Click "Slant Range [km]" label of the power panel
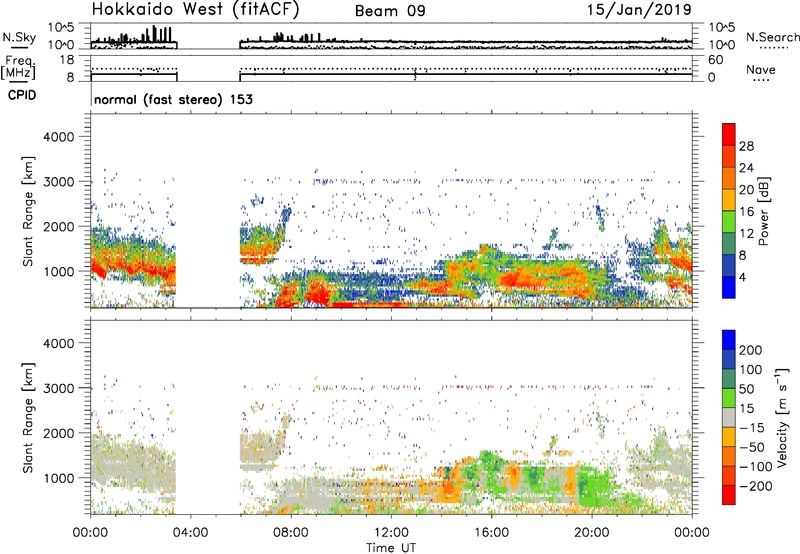Screen dimensions: 800x554 click(x=28, y=211)
